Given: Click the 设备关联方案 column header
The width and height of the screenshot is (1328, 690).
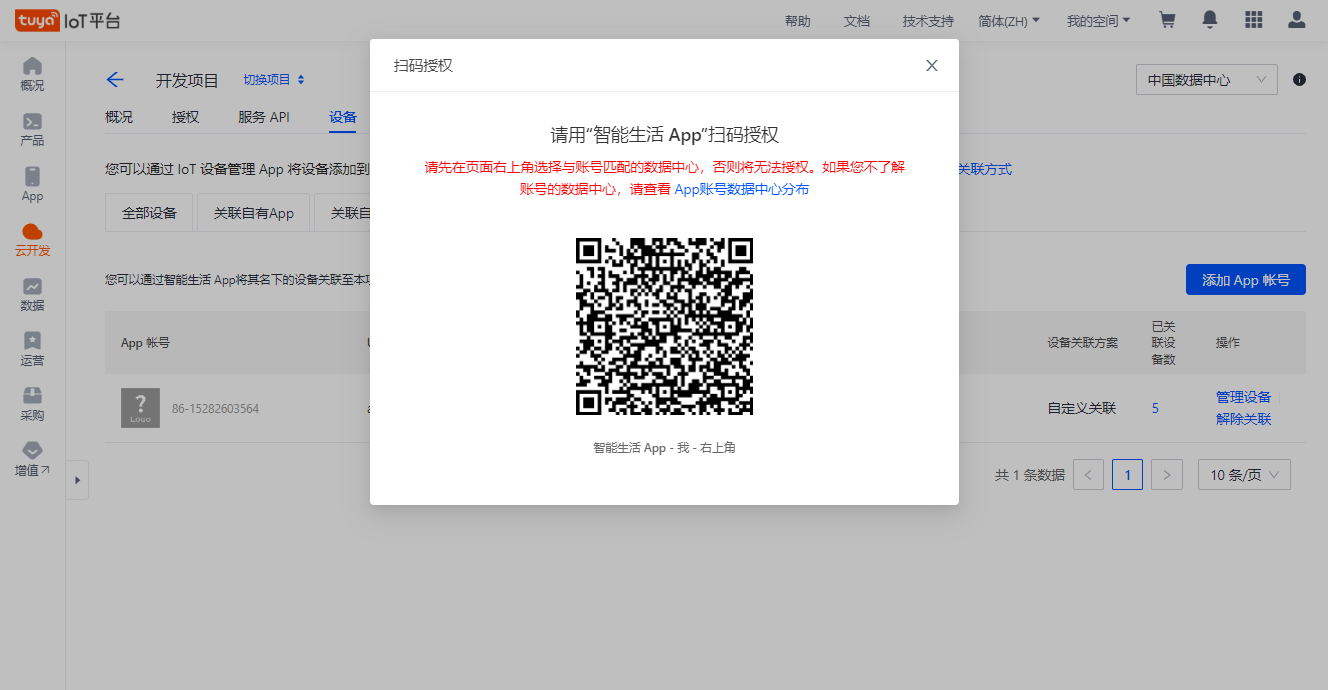Looking at the screenshot, I should point(1082,342).
